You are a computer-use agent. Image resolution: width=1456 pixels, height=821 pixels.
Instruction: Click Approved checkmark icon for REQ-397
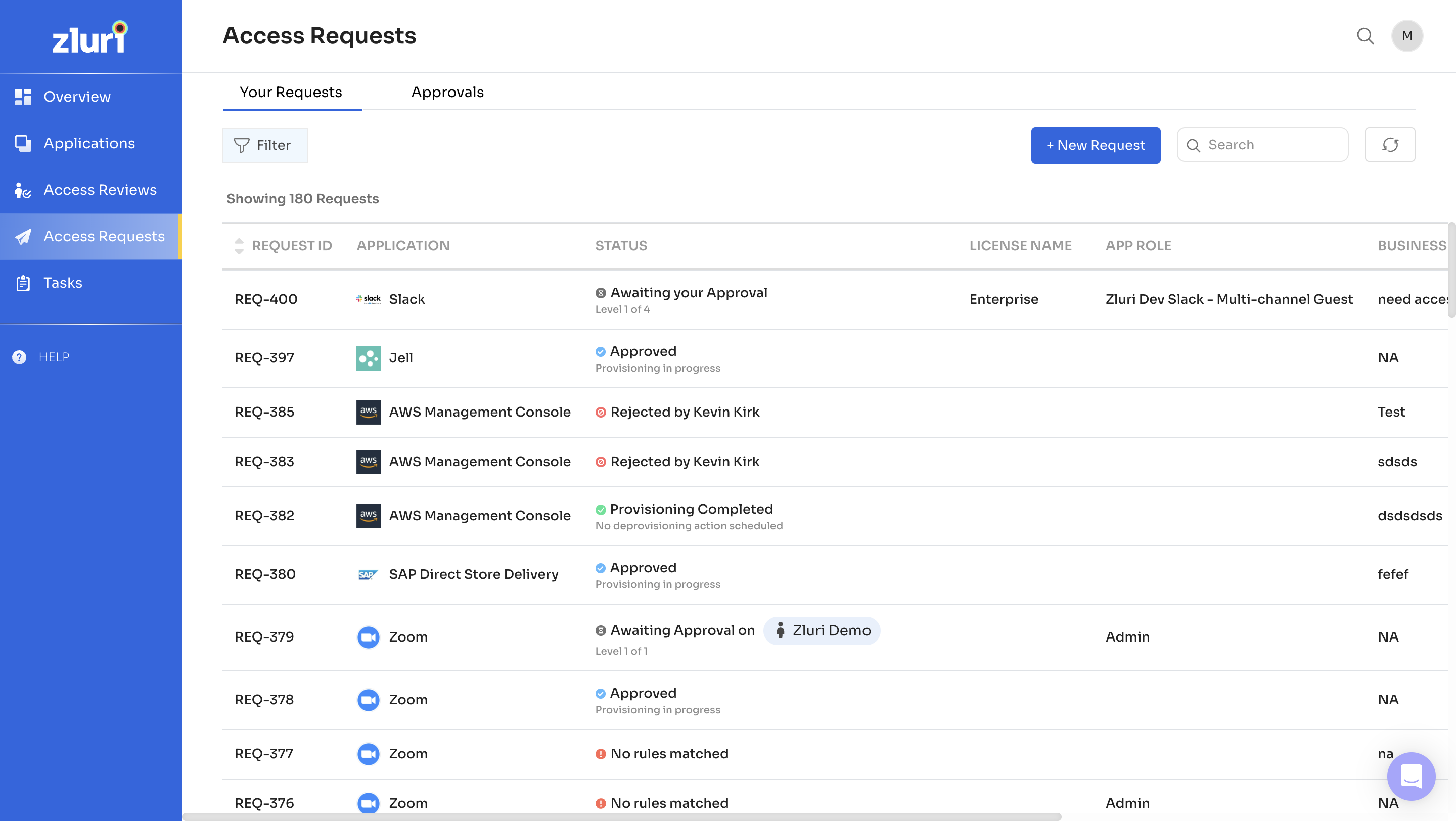pos(601,352)
